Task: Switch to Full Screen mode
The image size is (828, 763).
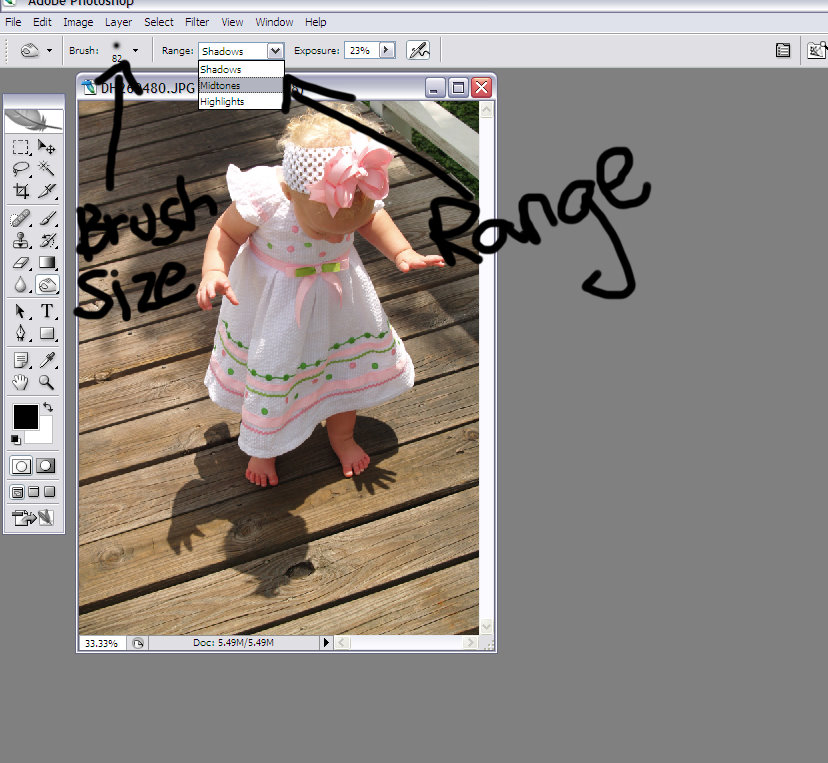Action: [x=49, y=492]
